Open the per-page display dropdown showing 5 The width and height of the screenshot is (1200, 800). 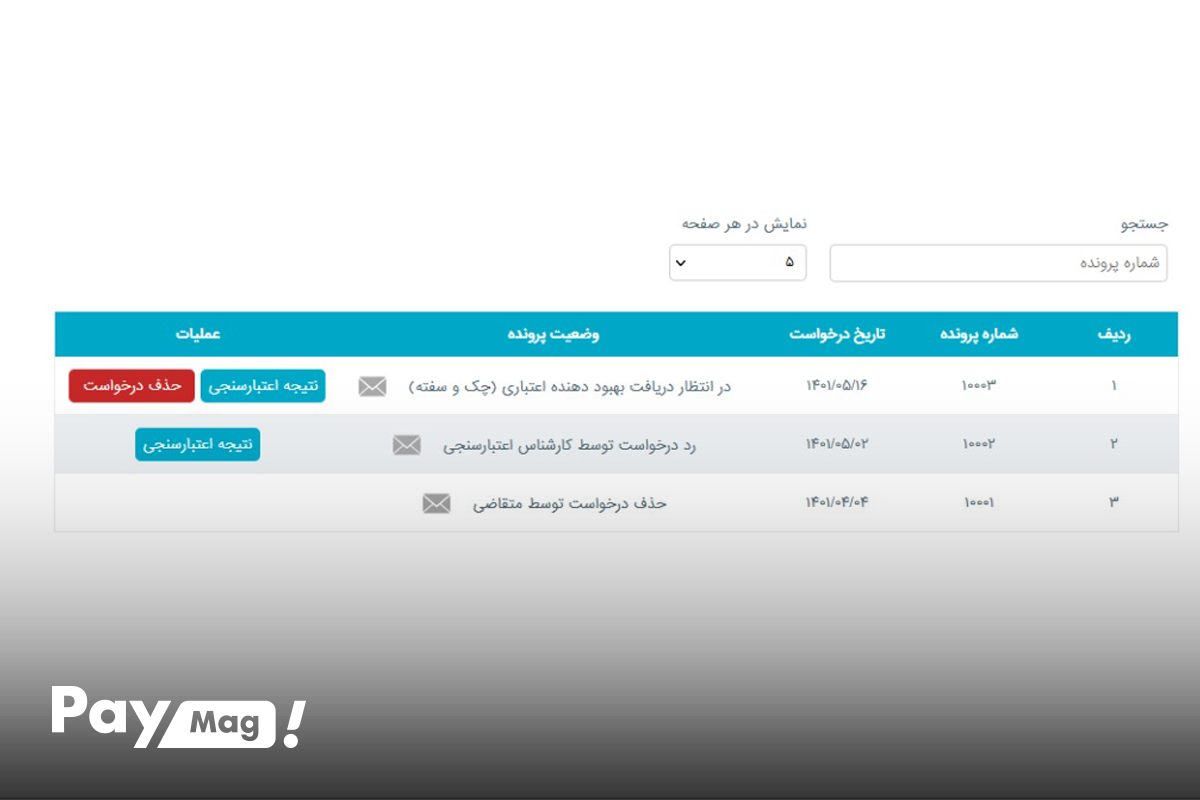[x=738, y=262]
